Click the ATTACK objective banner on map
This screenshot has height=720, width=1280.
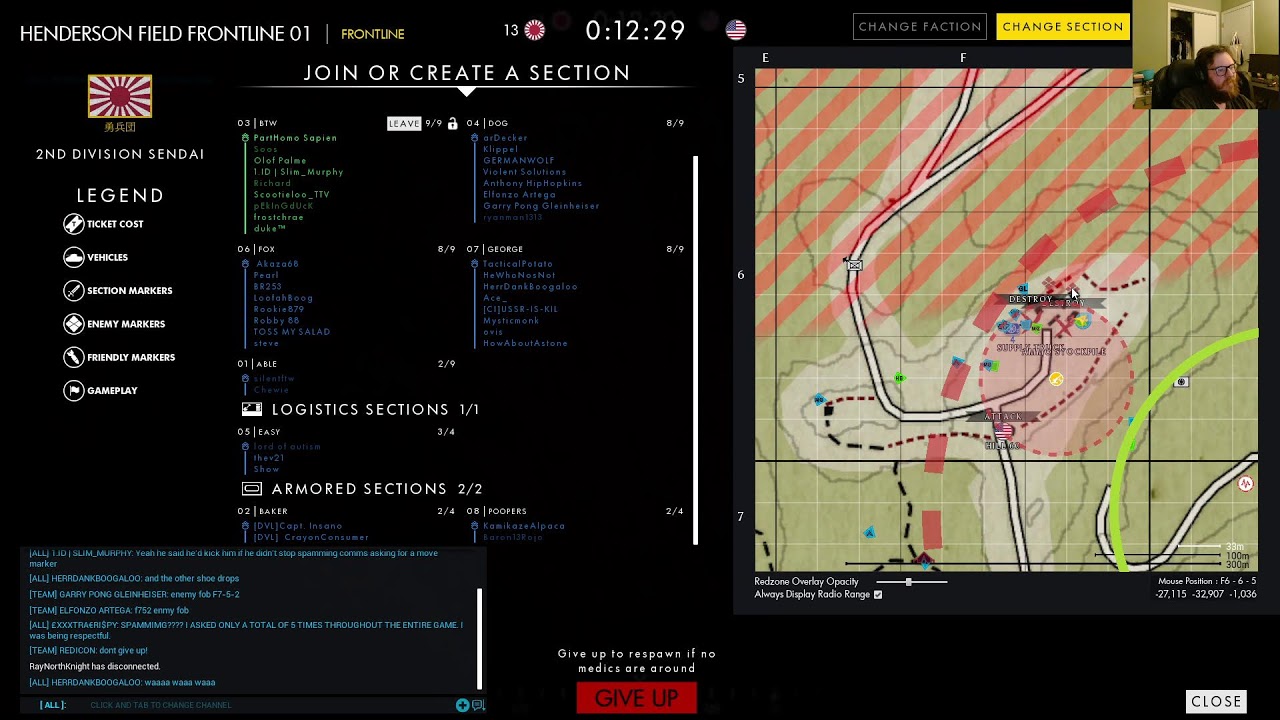(1003, 416)
